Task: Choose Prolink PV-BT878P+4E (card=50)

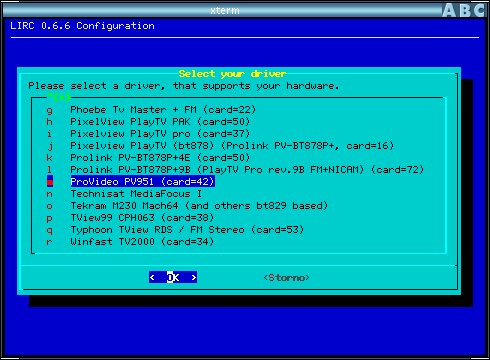Action: point(160,158)
